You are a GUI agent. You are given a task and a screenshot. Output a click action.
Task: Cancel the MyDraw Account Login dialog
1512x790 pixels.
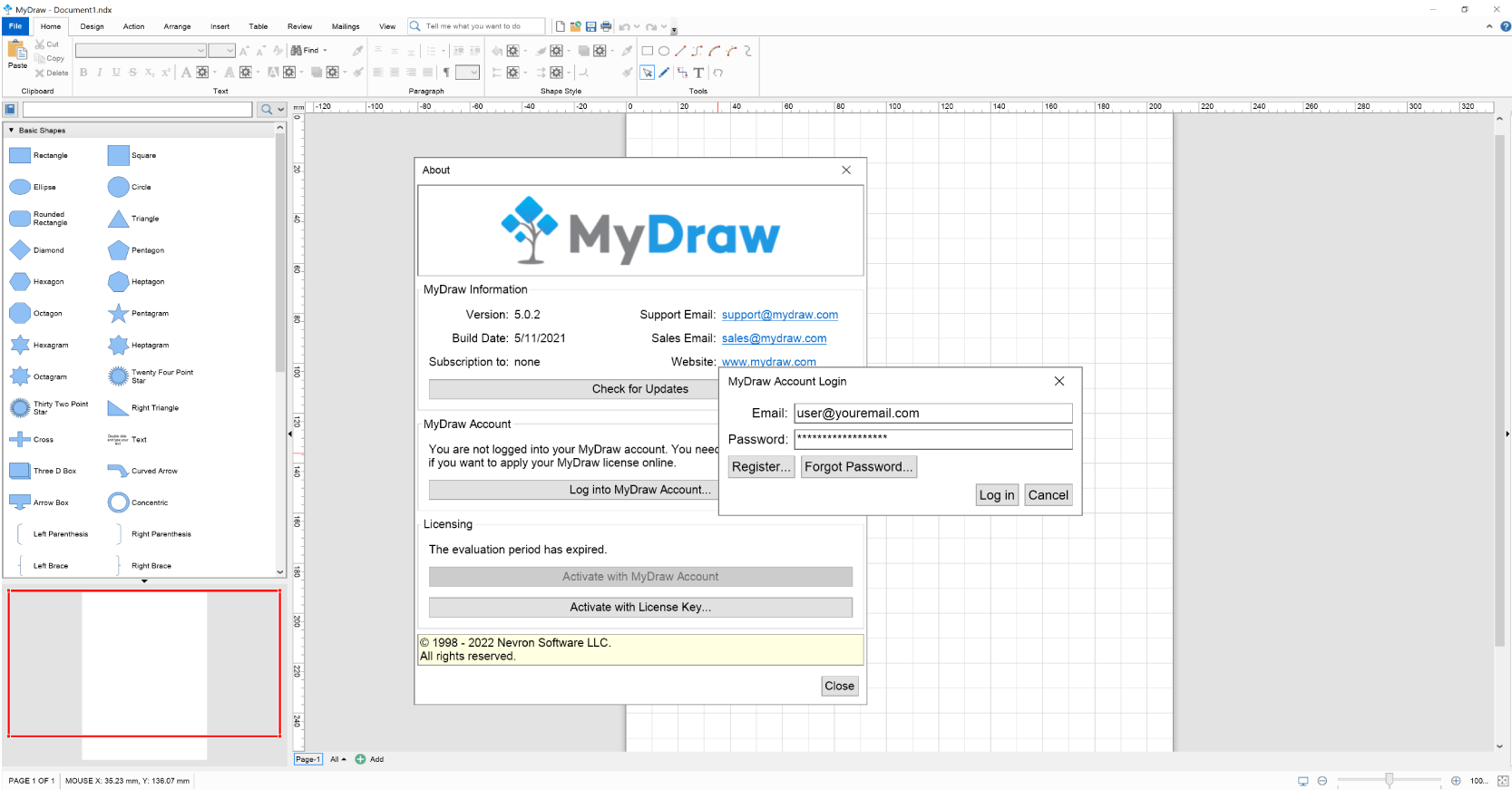(x=1049, y=495)
